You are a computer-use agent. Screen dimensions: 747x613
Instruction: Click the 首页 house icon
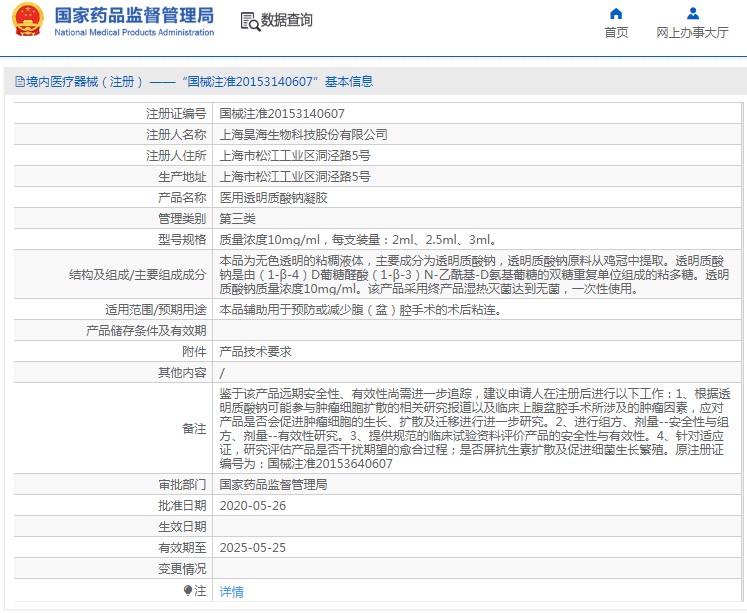click(x=616, y=14)
